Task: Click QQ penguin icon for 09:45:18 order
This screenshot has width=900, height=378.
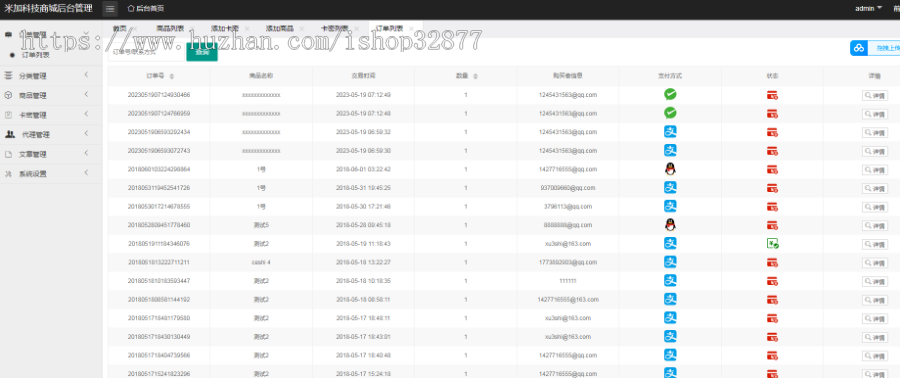Action: click(670, 225)
